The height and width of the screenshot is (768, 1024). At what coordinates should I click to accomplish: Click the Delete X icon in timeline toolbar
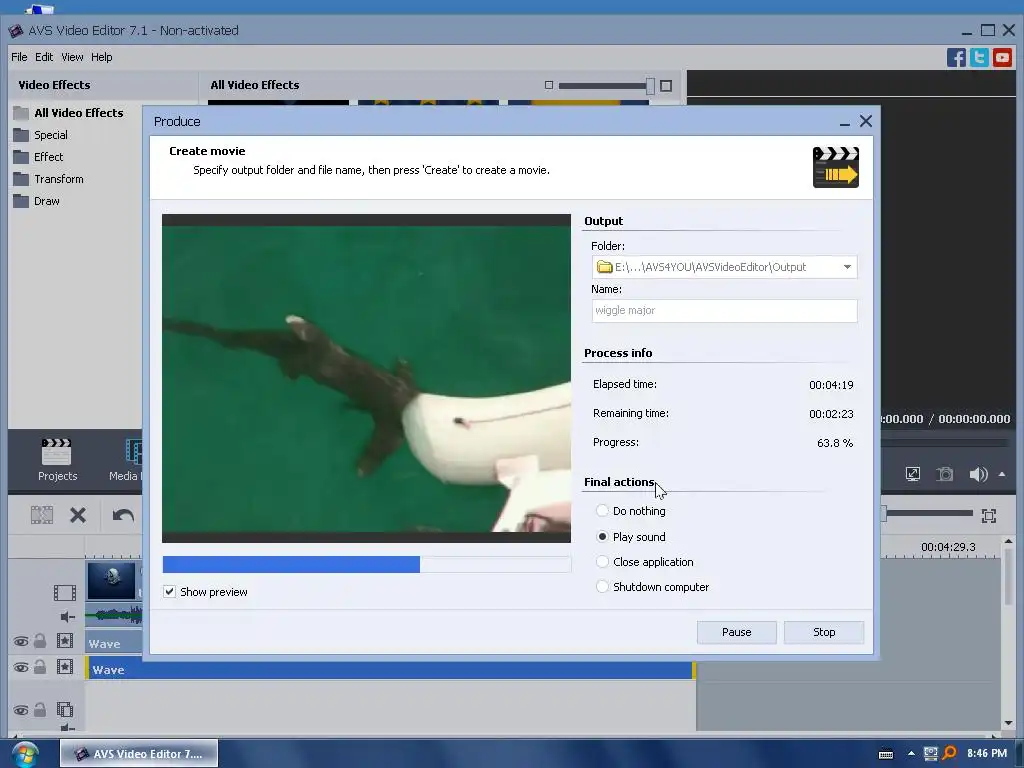coord(78,515)
